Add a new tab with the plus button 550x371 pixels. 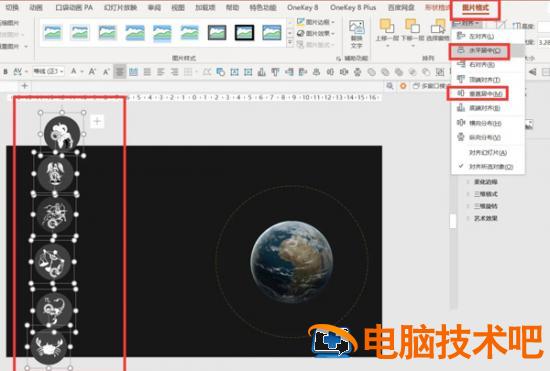tap(25, 86)
